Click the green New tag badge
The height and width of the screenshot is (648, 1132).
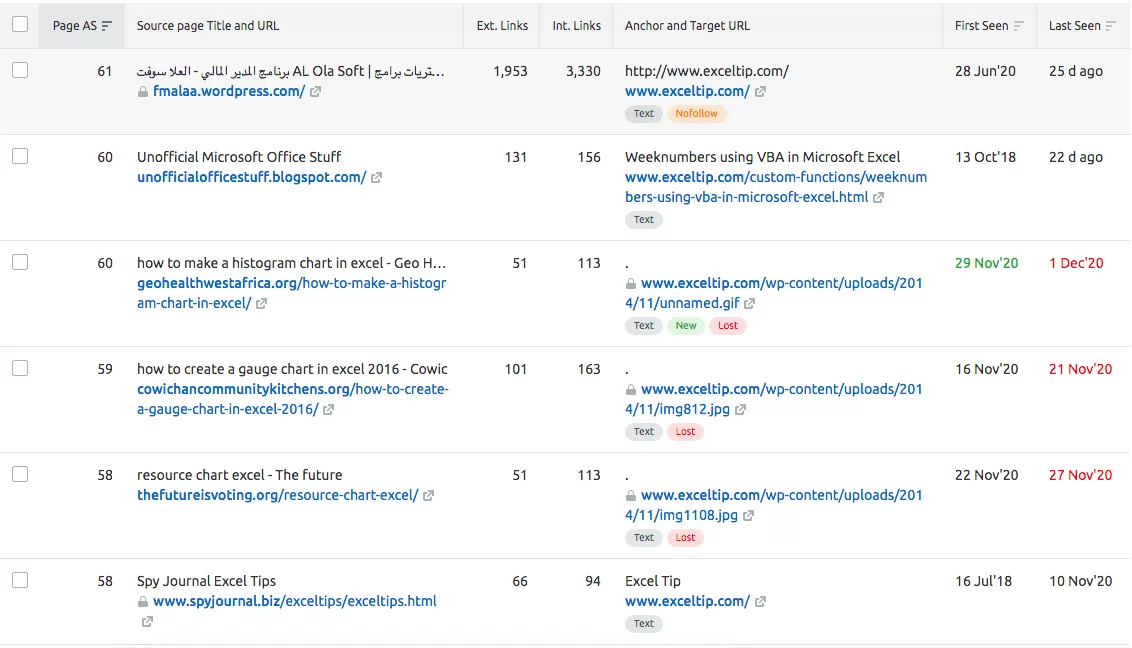686,326
